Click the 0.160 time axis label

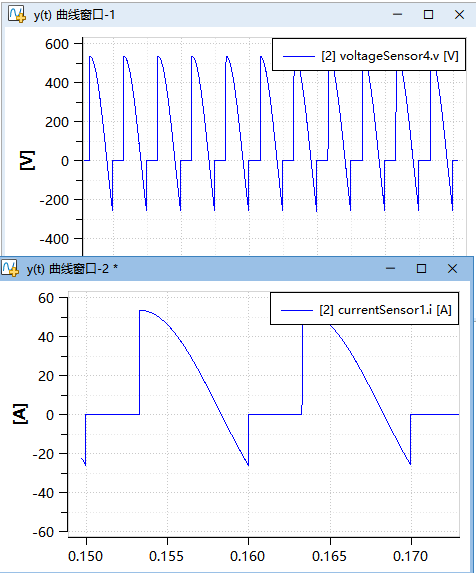(x=247, y=556)
